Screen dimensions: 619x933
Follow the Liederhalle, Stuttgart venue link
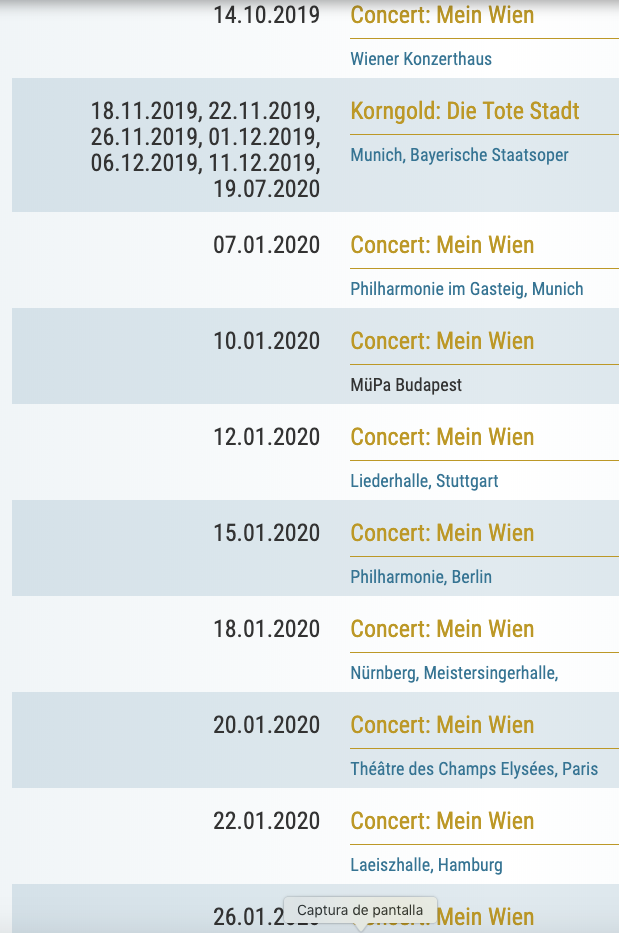pyautogui.click(x=424, y=481)
